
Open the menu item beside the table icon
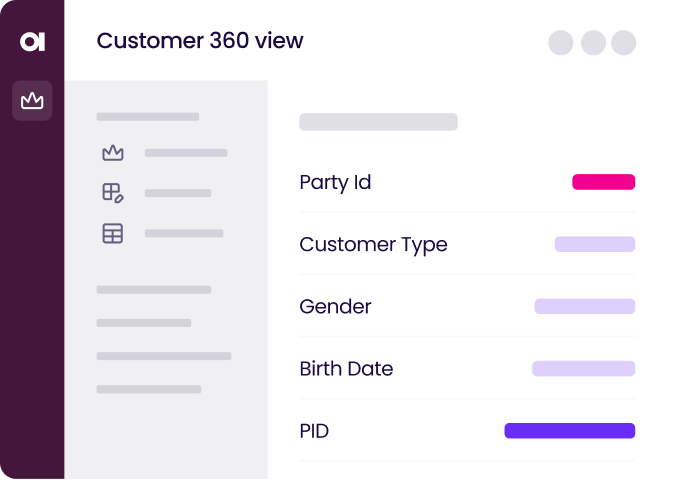click(x=184, y=234)
